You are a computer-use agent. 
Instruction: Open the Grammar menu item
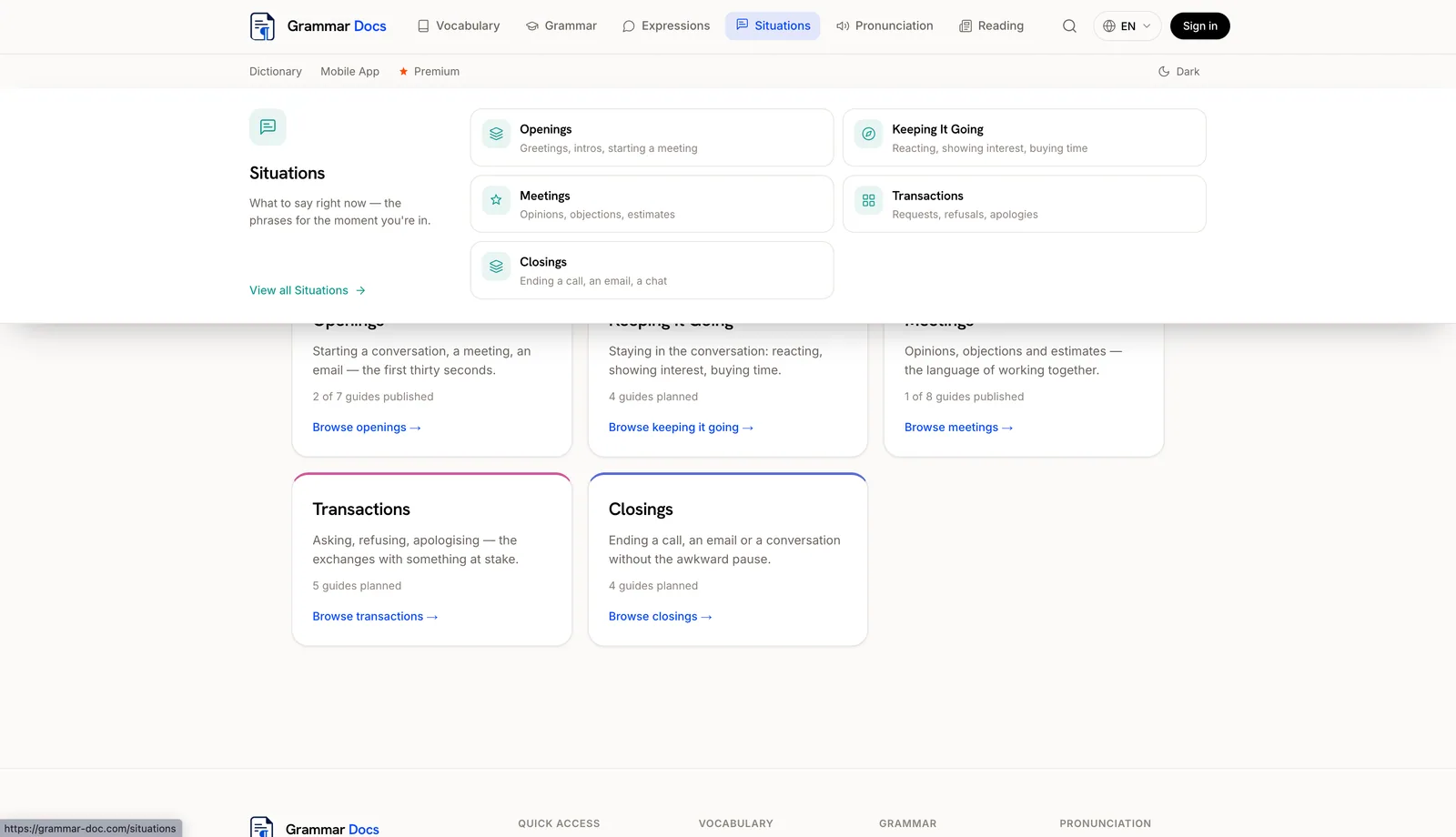pos(561,26)
